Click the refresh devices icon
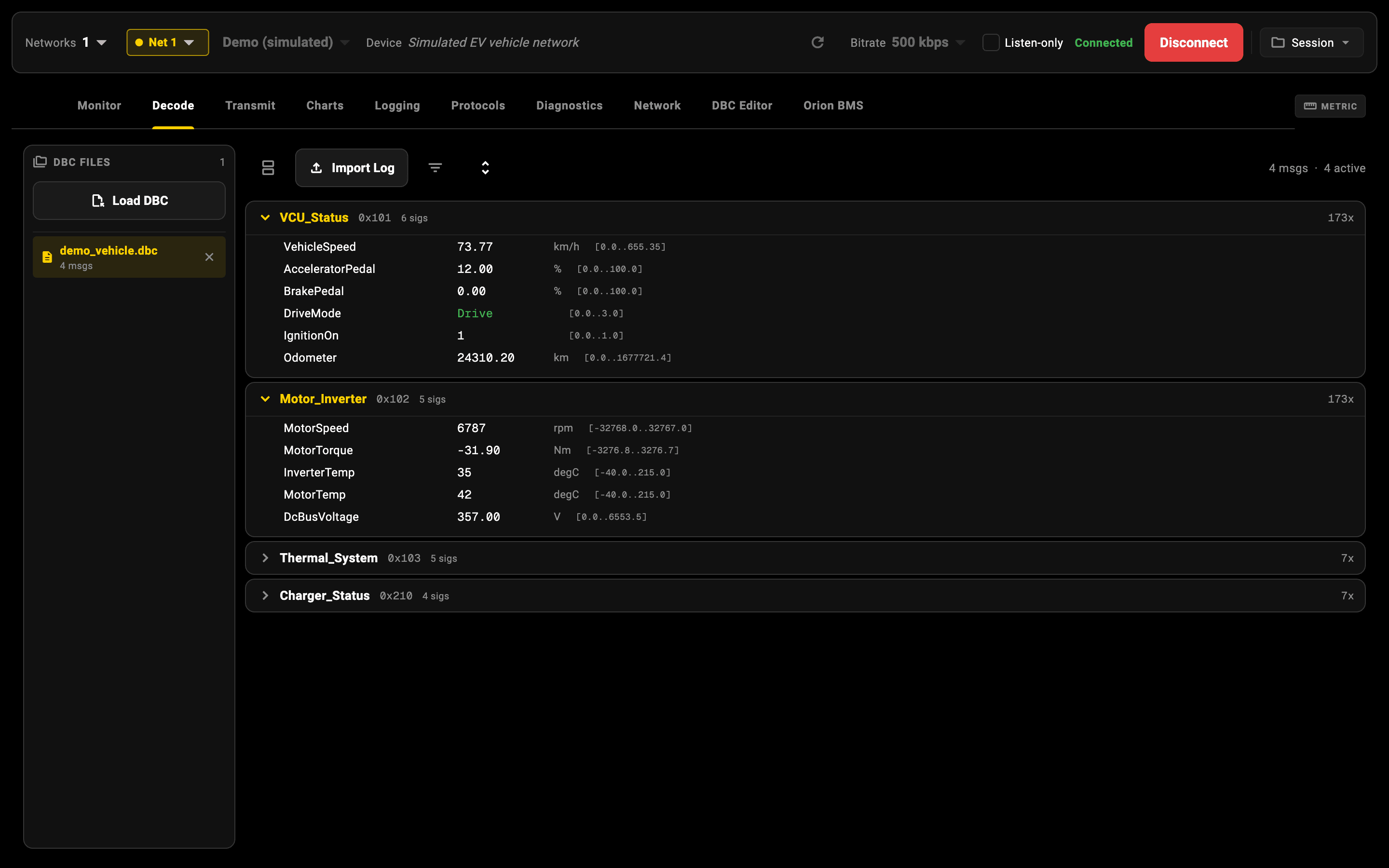This screenshot has width=1389, height=868. 817,42
